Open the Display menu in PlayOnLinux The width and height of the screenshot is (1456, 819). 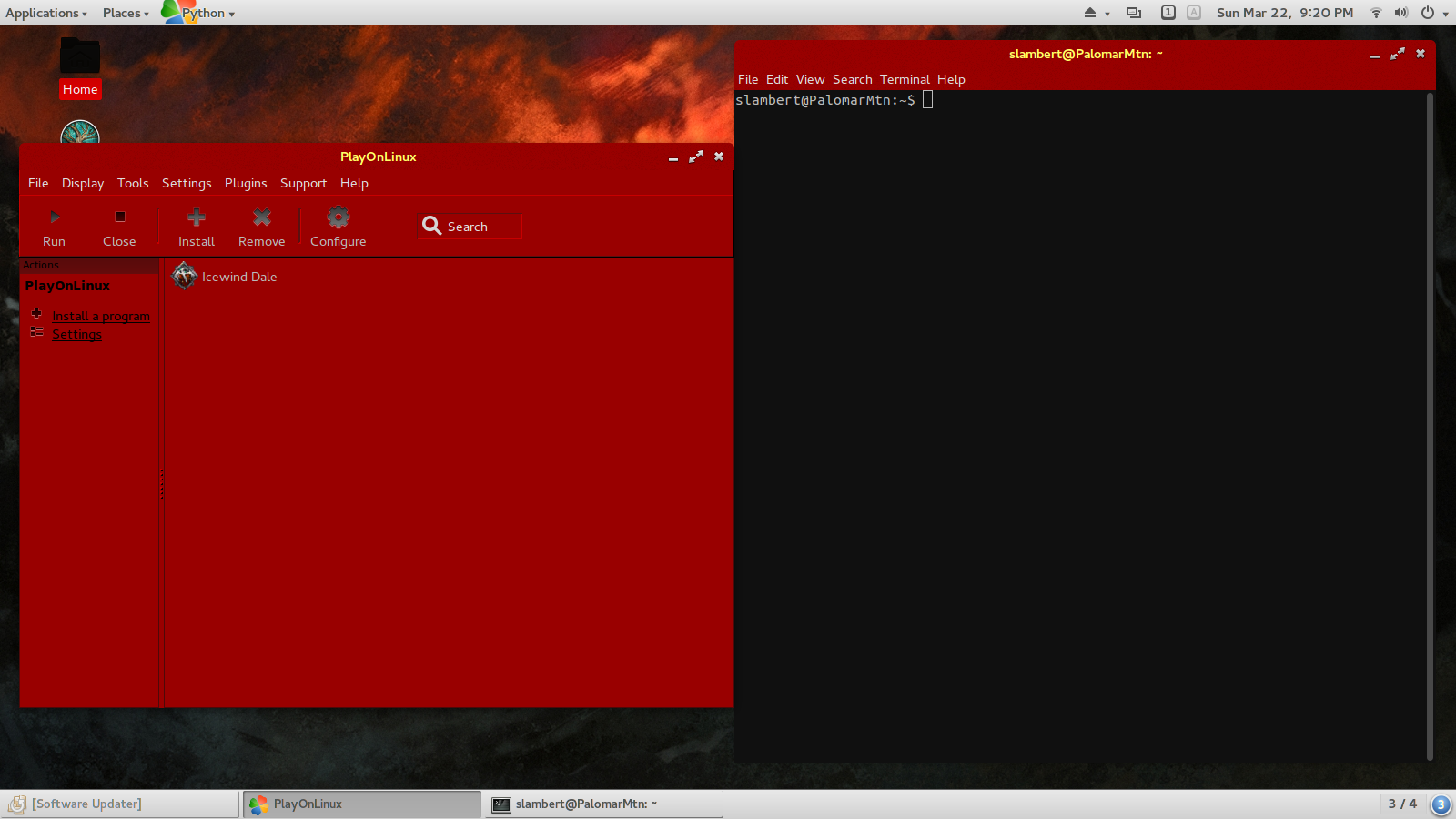83,183
